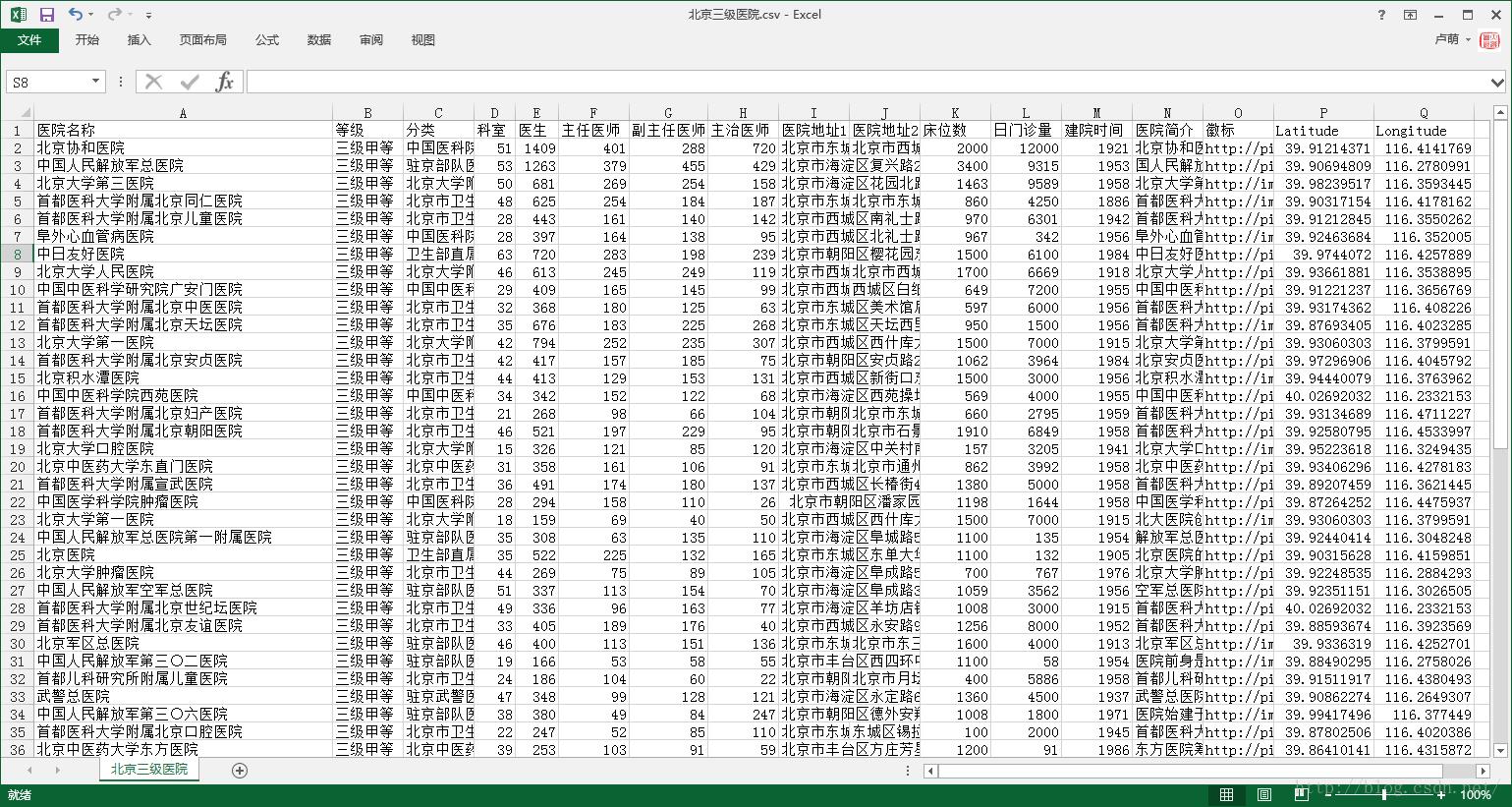Select column Q header
This screenshot has height=807, width=1512.
point(1424,113)
